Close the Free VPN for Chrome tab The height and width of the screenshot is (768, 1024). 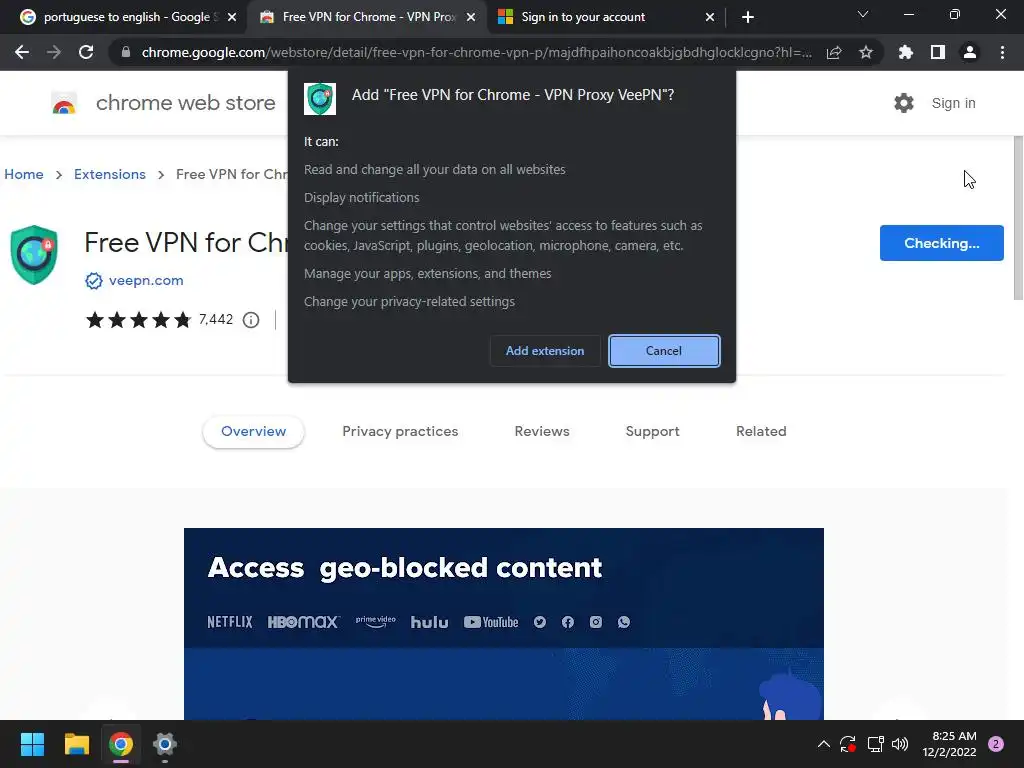(x=471, y=17)
